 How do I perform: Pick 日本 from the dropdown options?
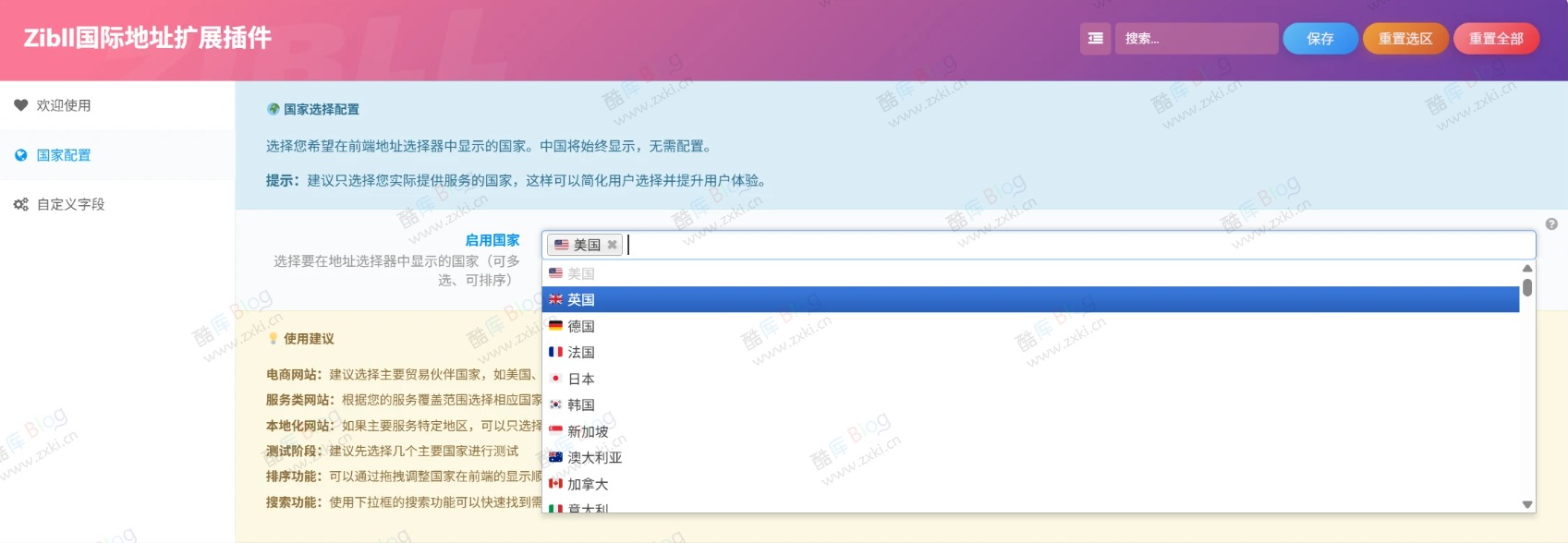(581, 379)
